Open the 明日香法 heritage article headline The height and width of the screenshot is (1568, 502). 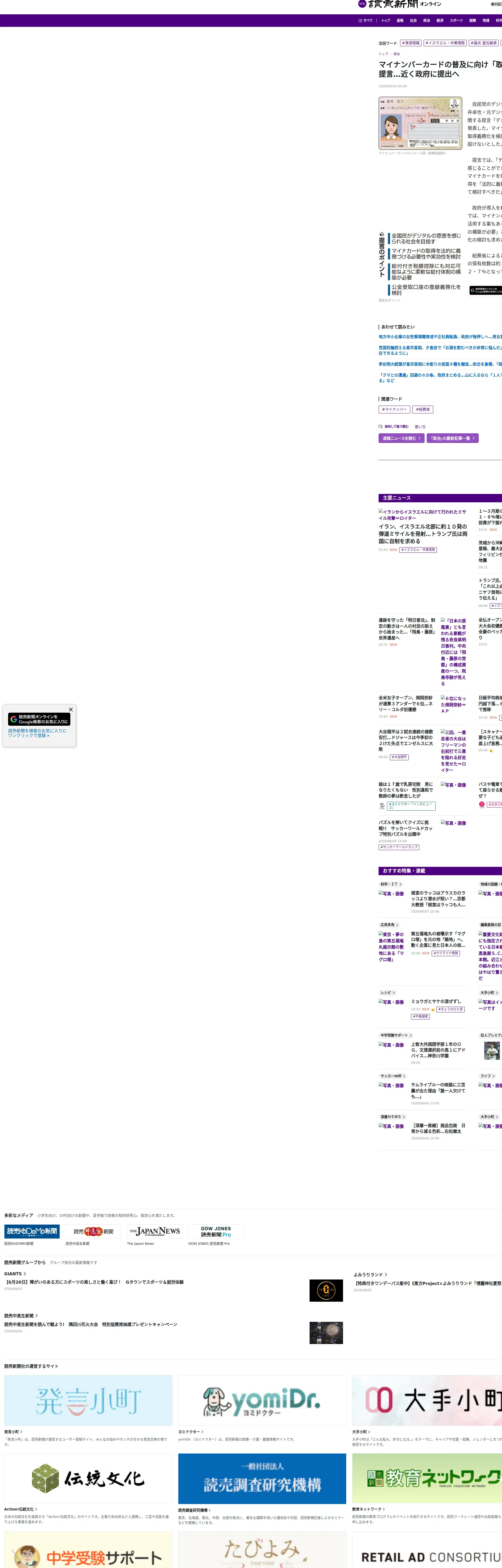407,629
